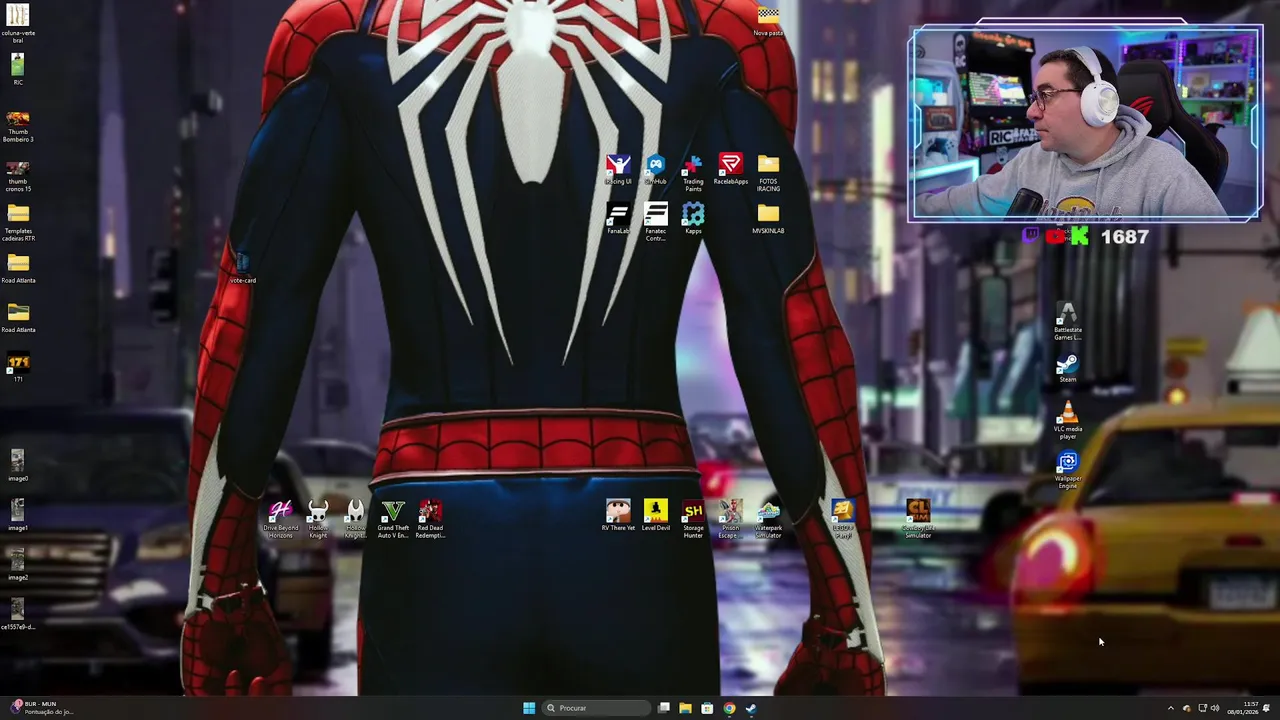Viewport: 1280px width, 720px height.
Task: Launch Prison Escape game shortcut
Action: [730, 520]
